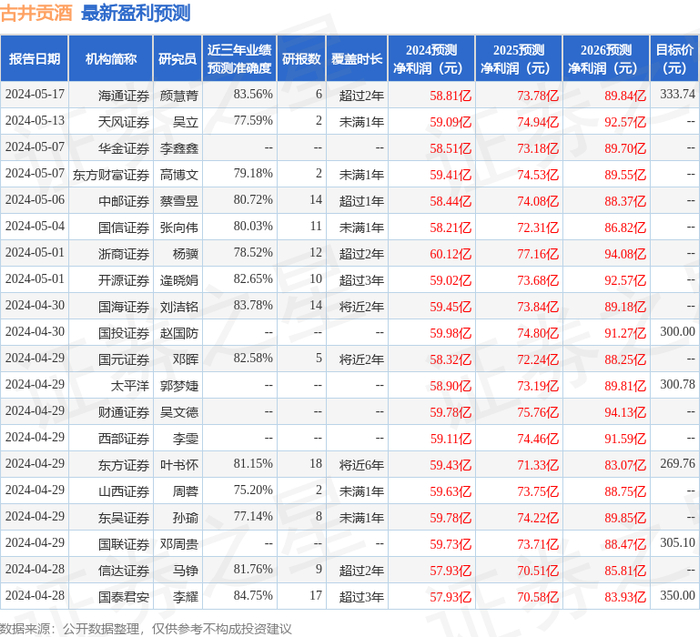Select the 2024-05-17 date cell
Viewport: 700px width, 637px height.
tap(35, 94)
